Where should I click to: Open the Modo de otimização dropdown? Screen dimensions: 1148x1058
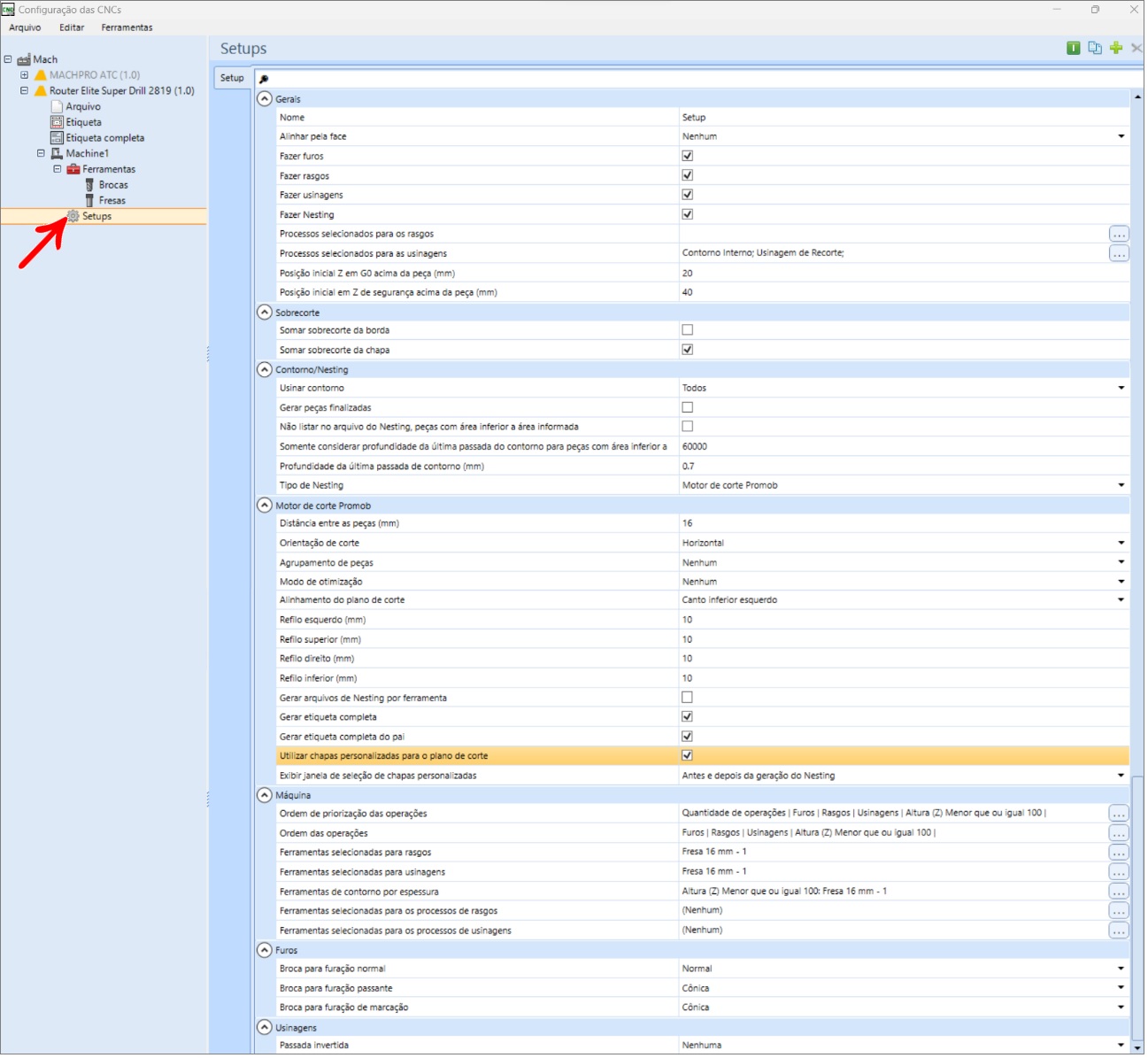[x=1121, y=582]
